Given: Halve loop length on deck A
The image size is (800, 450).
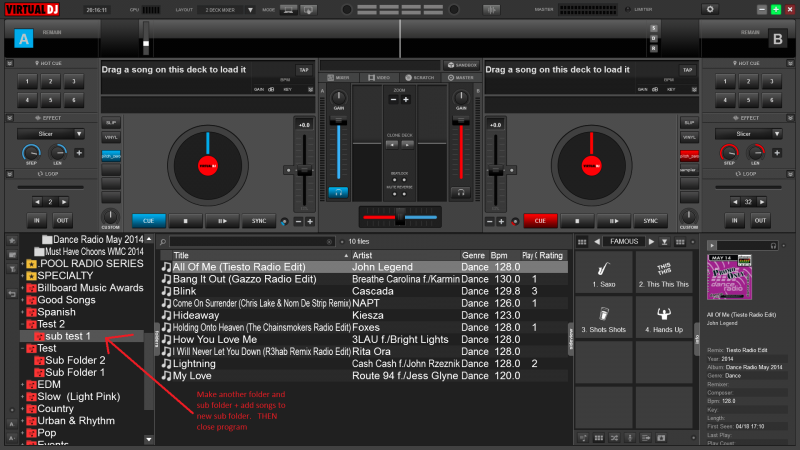Looking at the screenshot, I should coord(37,202).
